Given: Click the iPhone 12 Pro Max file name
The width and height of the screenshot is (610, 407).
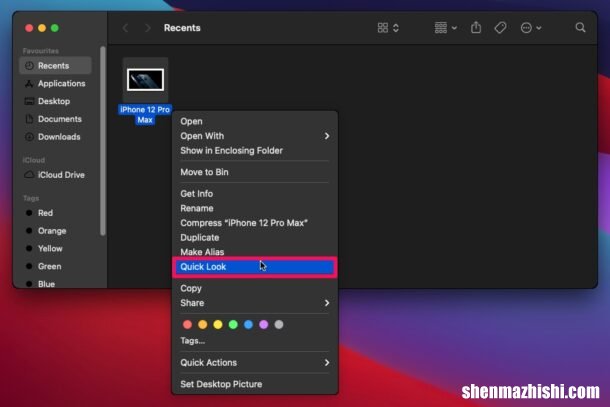Looking at the screenshot, I should [x=145, y=115].
